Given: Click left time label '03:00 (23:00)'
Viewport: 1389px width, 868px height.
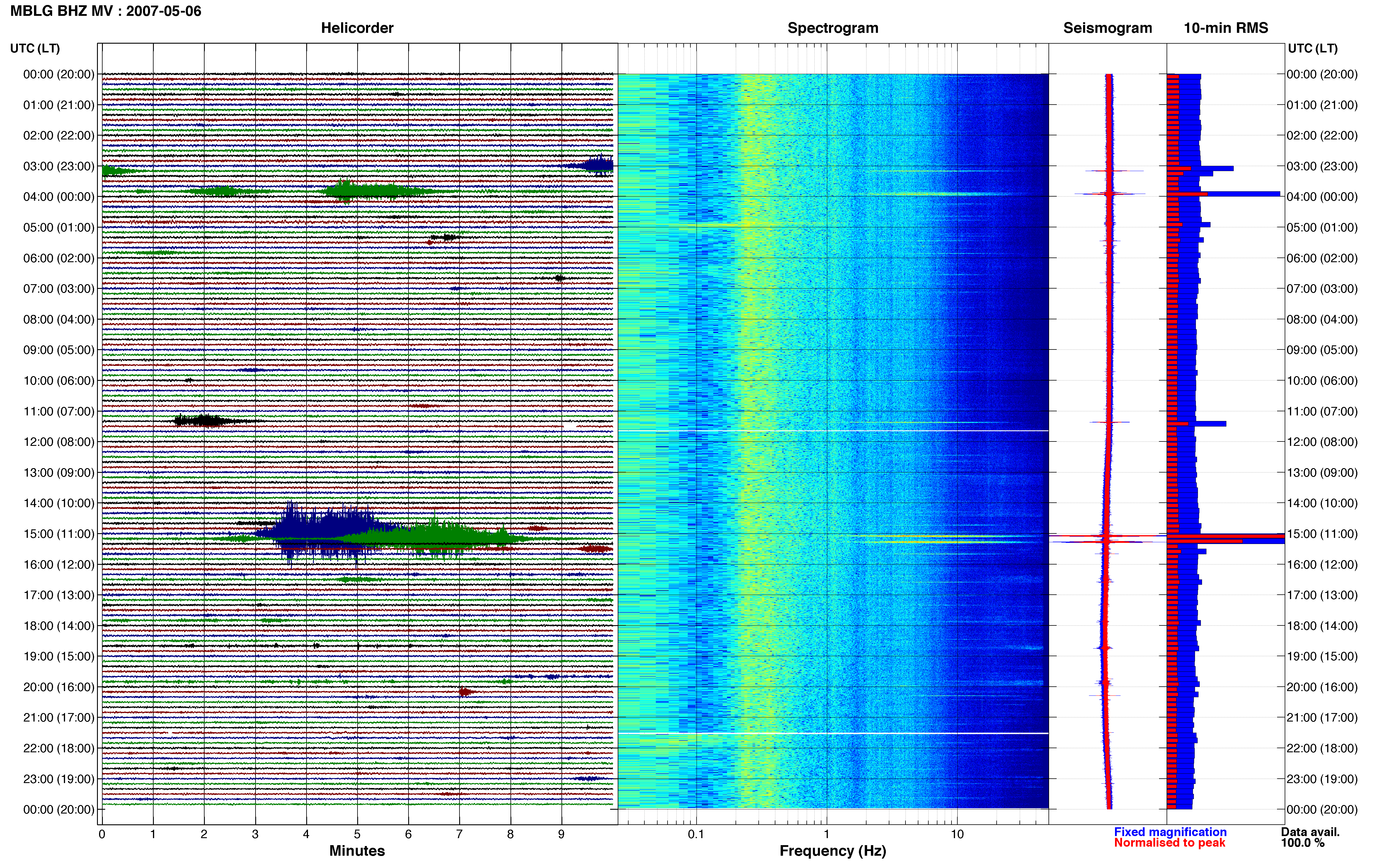Looking at the screenshot, I should 59,166.
